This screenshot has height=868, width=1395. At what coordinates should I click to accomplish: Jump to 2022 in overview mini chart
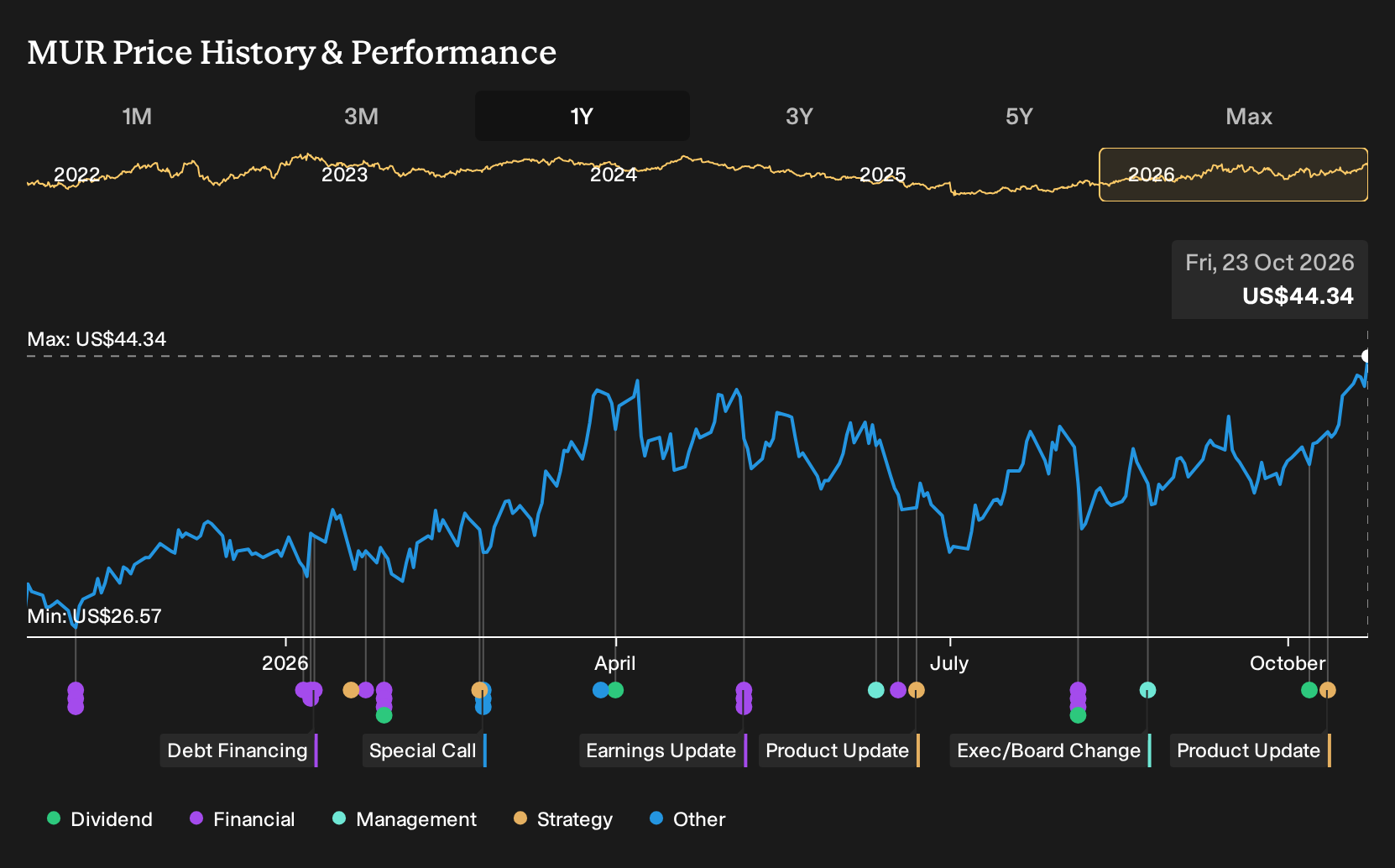tap(76, 175)
